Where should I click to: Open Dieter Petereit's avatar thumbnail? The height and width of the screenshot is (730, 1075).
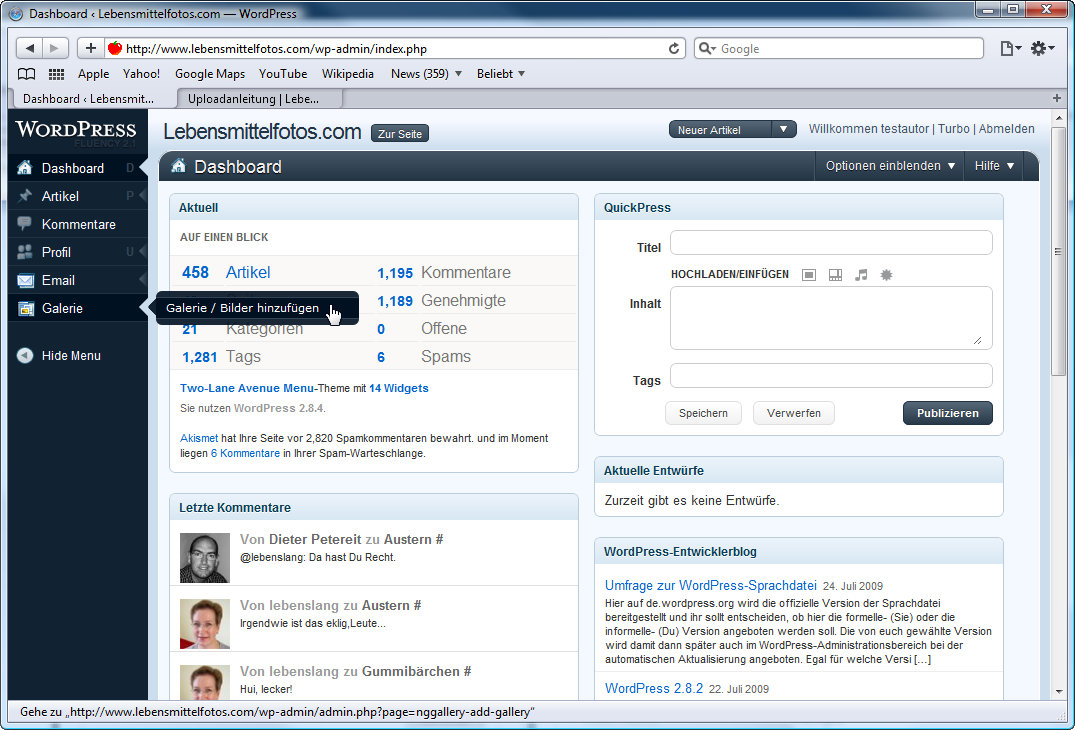(204, 558)
